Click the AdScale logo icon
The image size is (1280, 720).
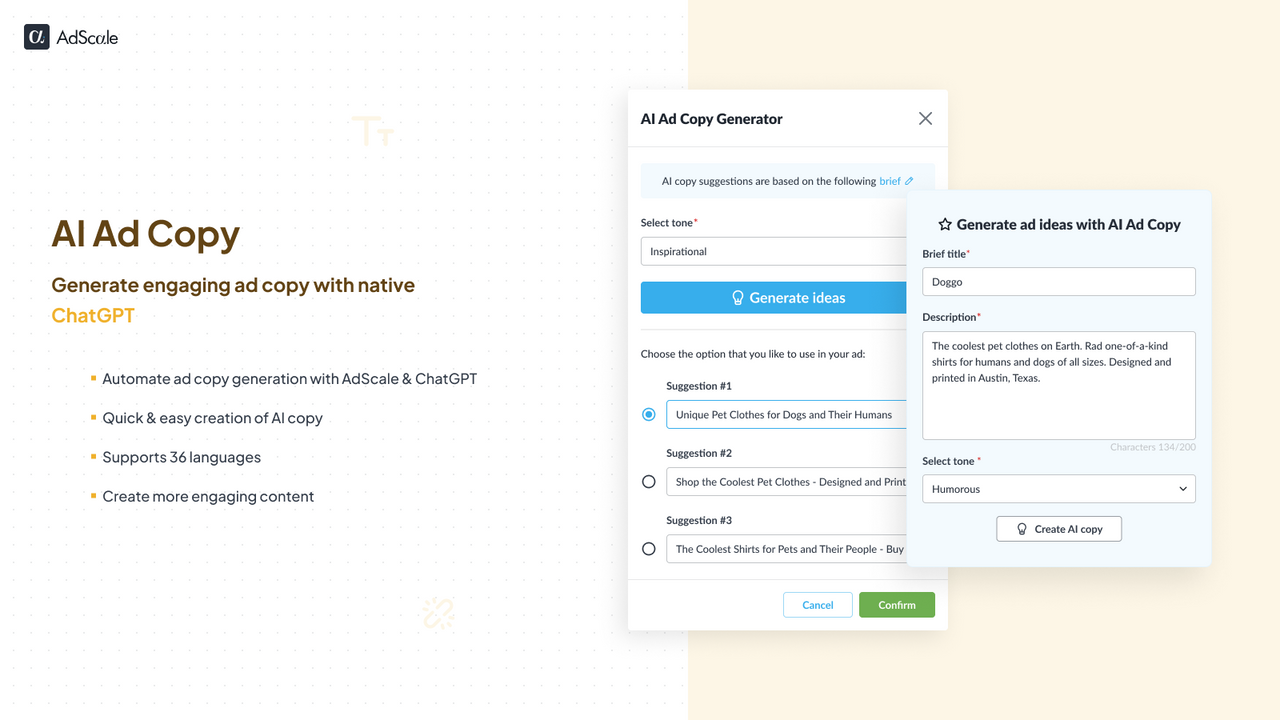(37, 36)
